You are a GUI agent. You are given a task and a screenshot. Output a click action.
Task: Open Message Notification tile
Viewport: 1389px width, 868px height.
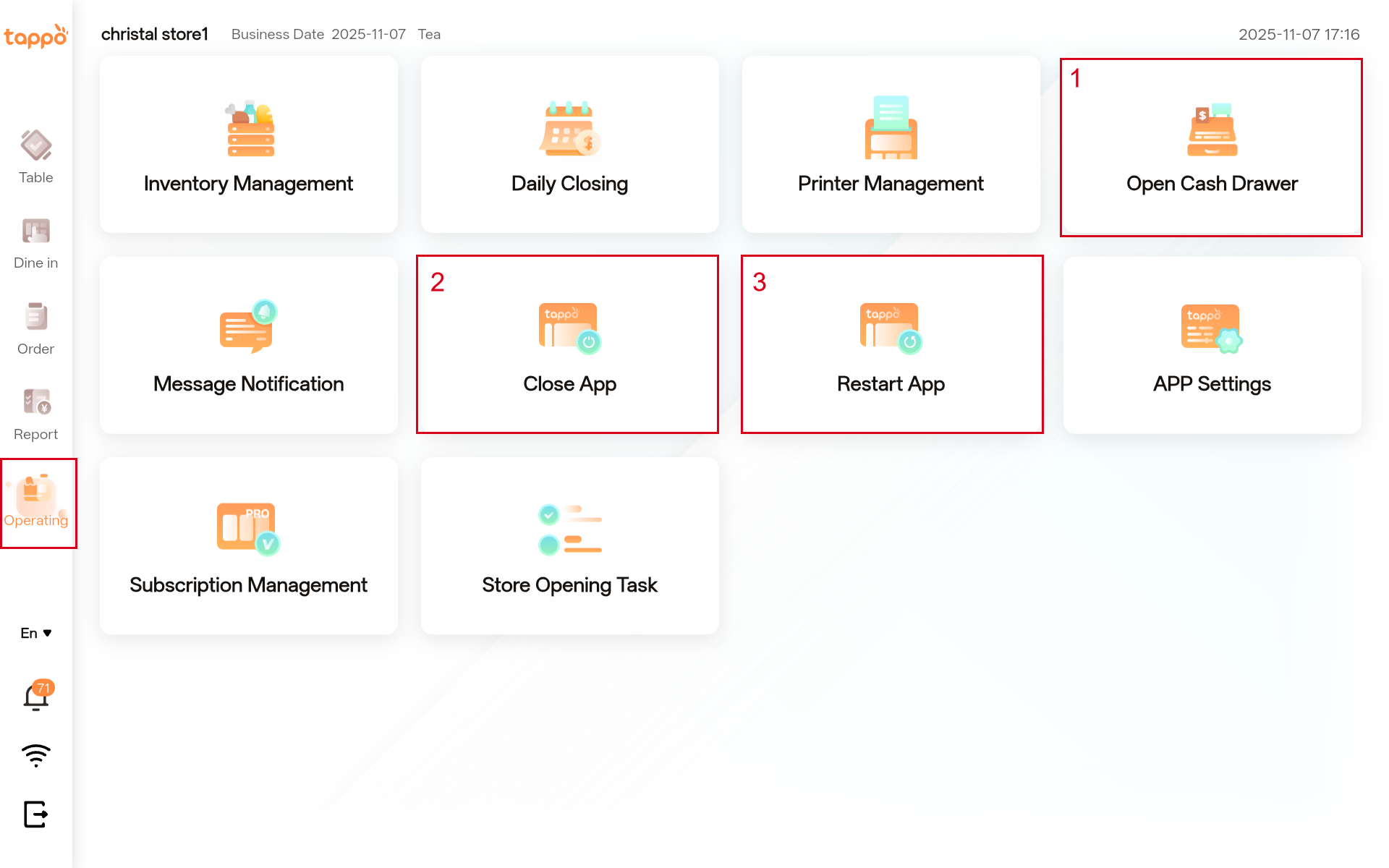point(248,345)
